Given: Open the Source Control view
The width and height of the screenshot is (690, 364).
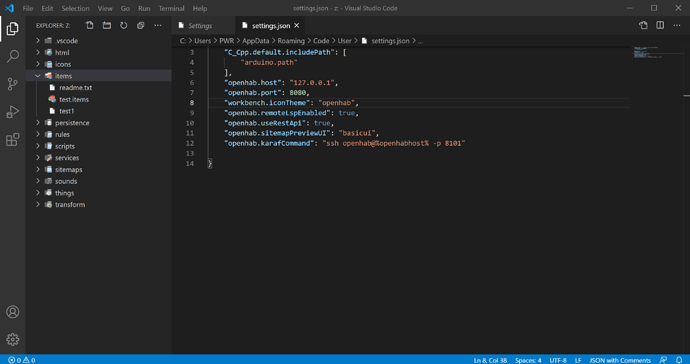Looking at the screenshot, I should pyautogui.click(x=12, y=84).
